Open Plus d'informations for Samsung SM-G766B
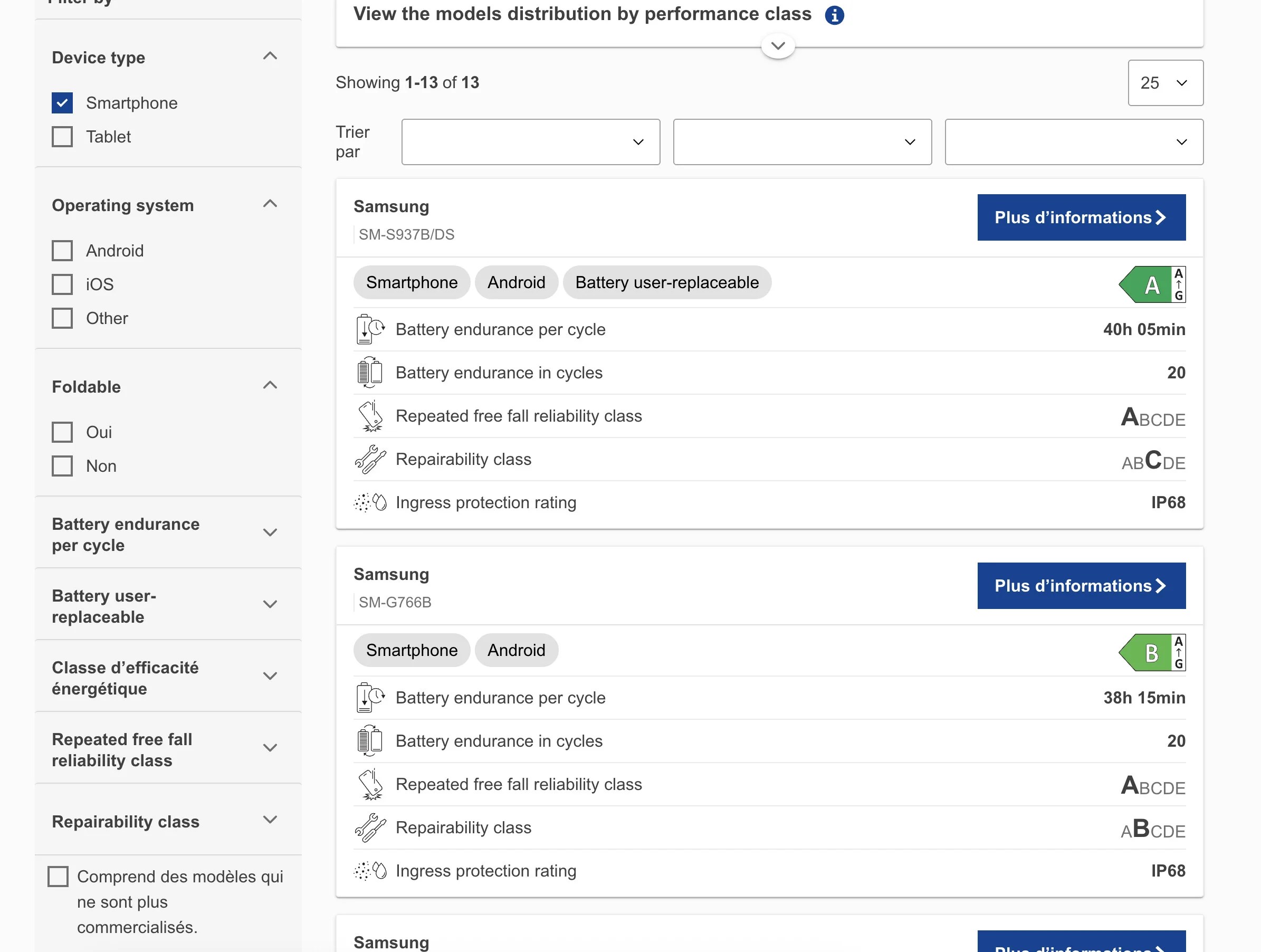Image resolution: width=1261 pixels, height=952 pixels. [1082, 586]
